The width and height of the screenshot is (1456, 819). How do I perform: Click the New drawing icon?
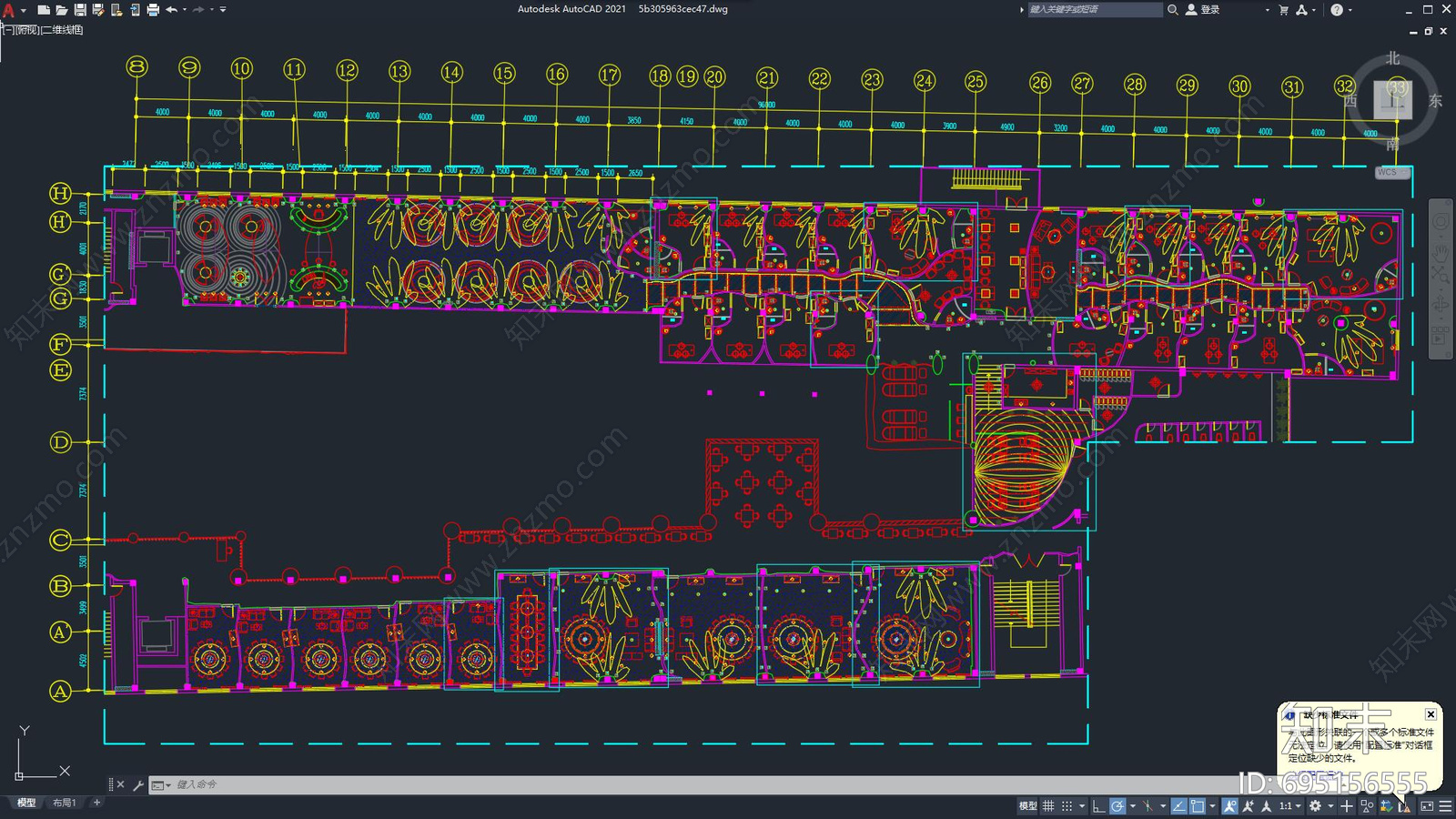[x=43, y=10]
